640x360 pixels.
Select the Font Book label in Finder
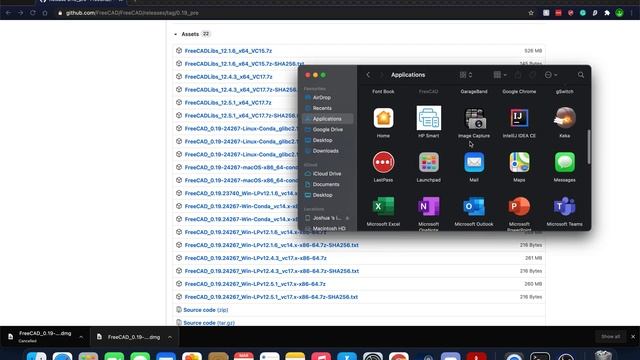pyautogui.click(x=383, y=92)
